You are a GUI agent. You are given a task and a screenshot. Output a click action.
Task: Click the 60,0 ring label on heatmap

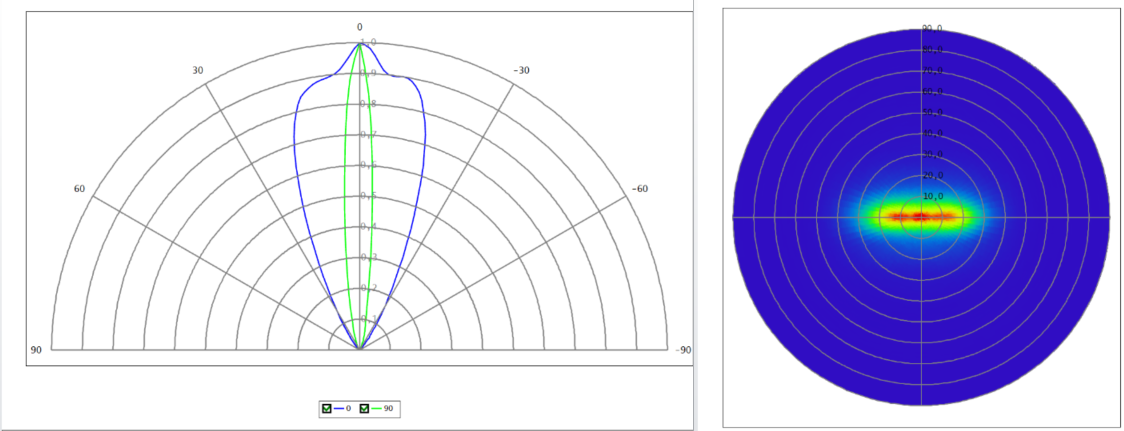[933, 92]
